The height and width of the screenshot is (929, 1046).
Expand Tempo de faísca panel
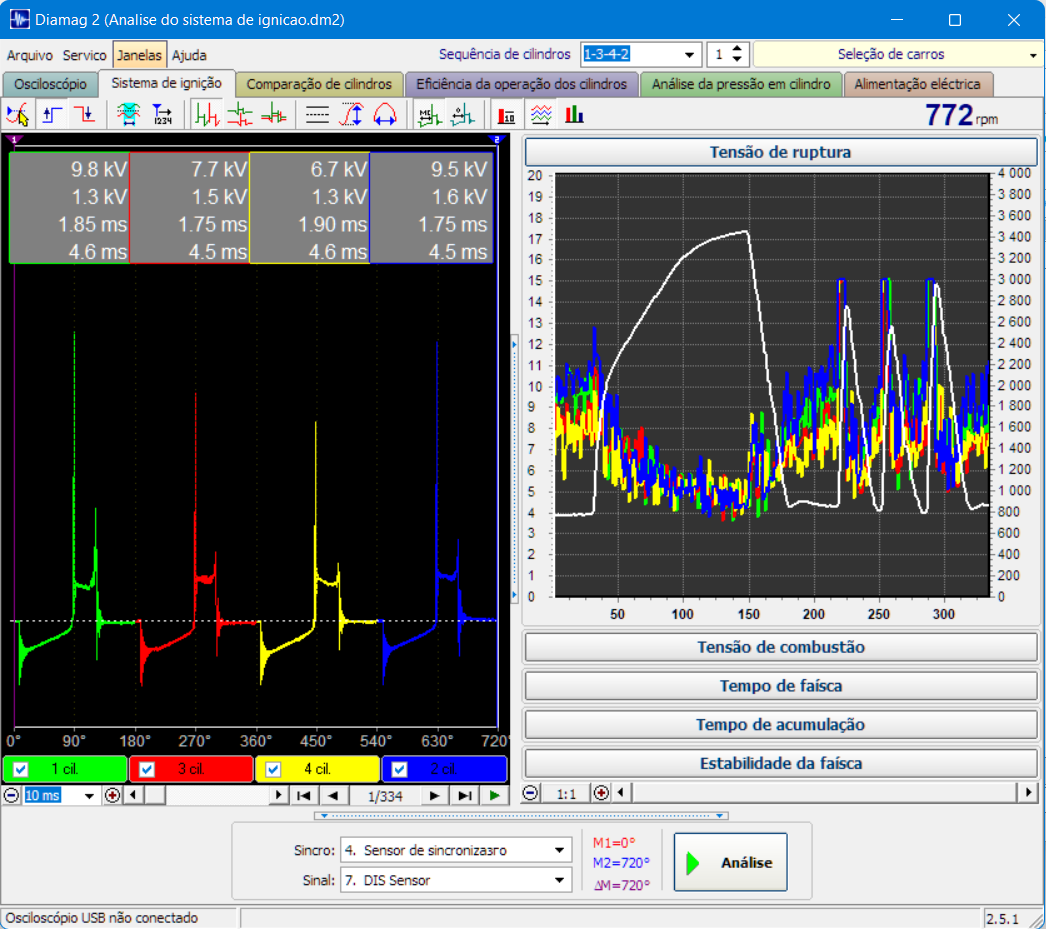coord(780,686)
